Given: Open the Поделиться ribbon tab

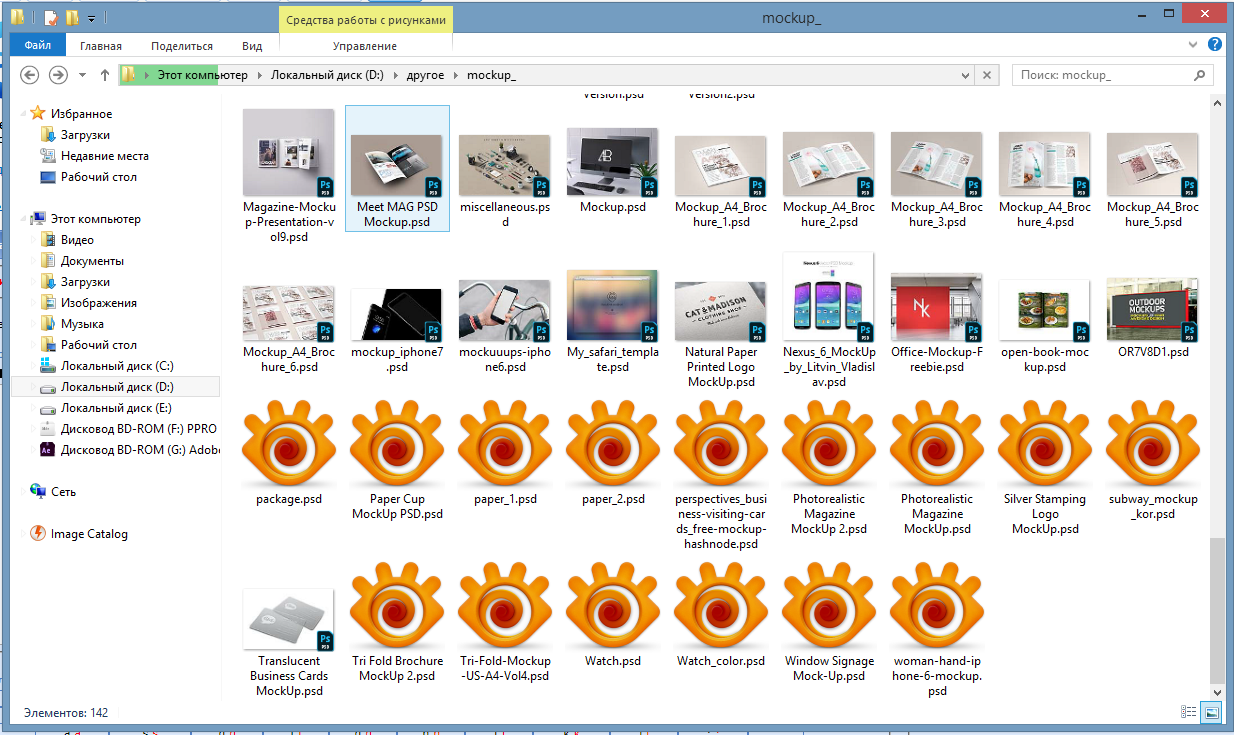Looking at the screenshot, I should pos(182,46).
